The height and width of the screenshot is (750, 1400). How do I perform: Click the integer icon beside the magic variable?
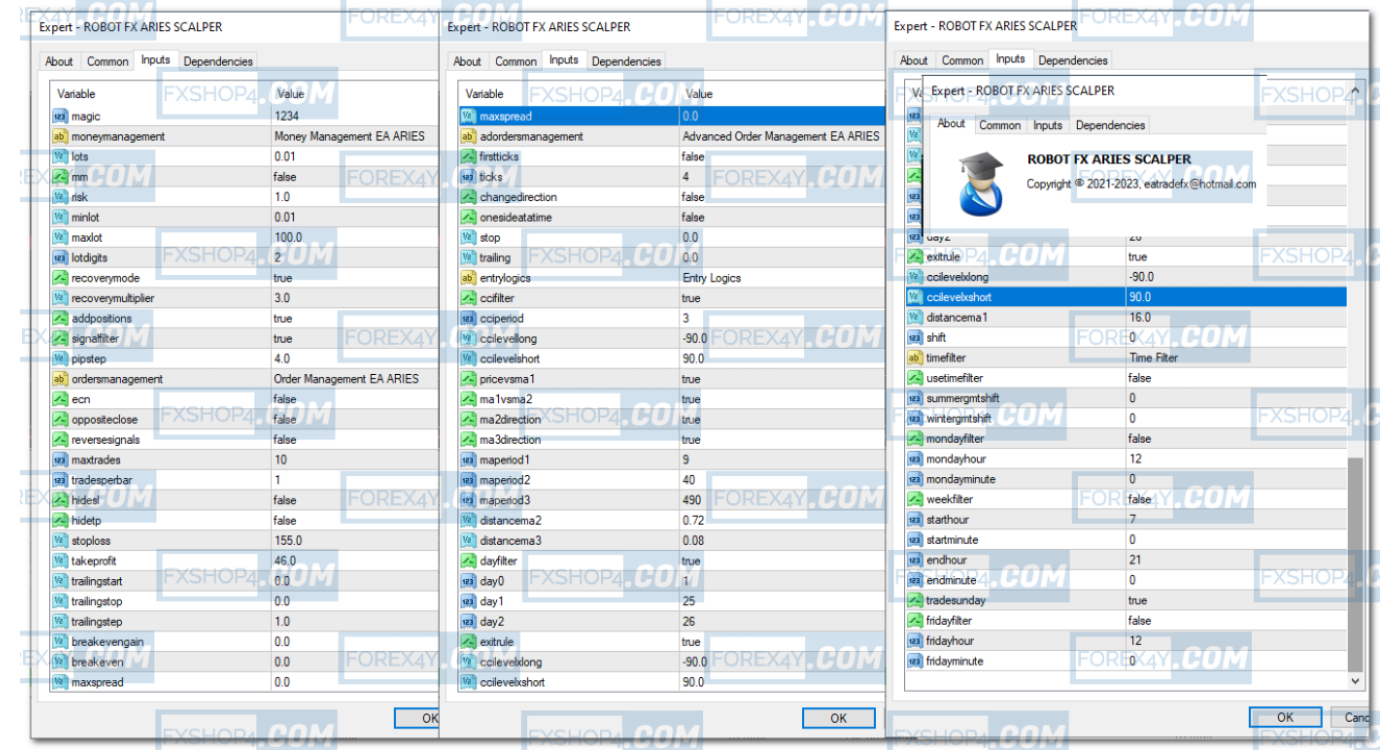pyautogui.click(x=59, y=116)
